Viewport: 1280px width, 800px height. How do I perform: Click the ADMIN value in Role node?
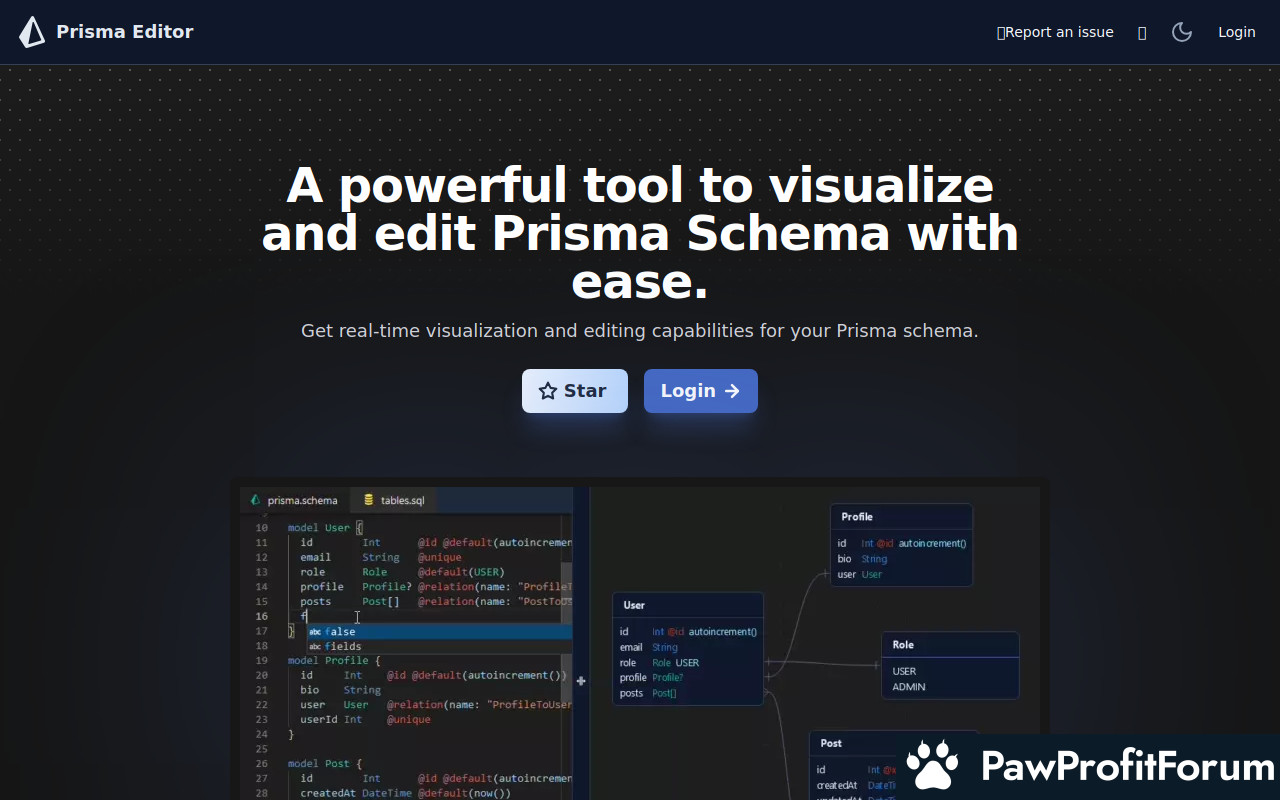click(x=909, y=687)
